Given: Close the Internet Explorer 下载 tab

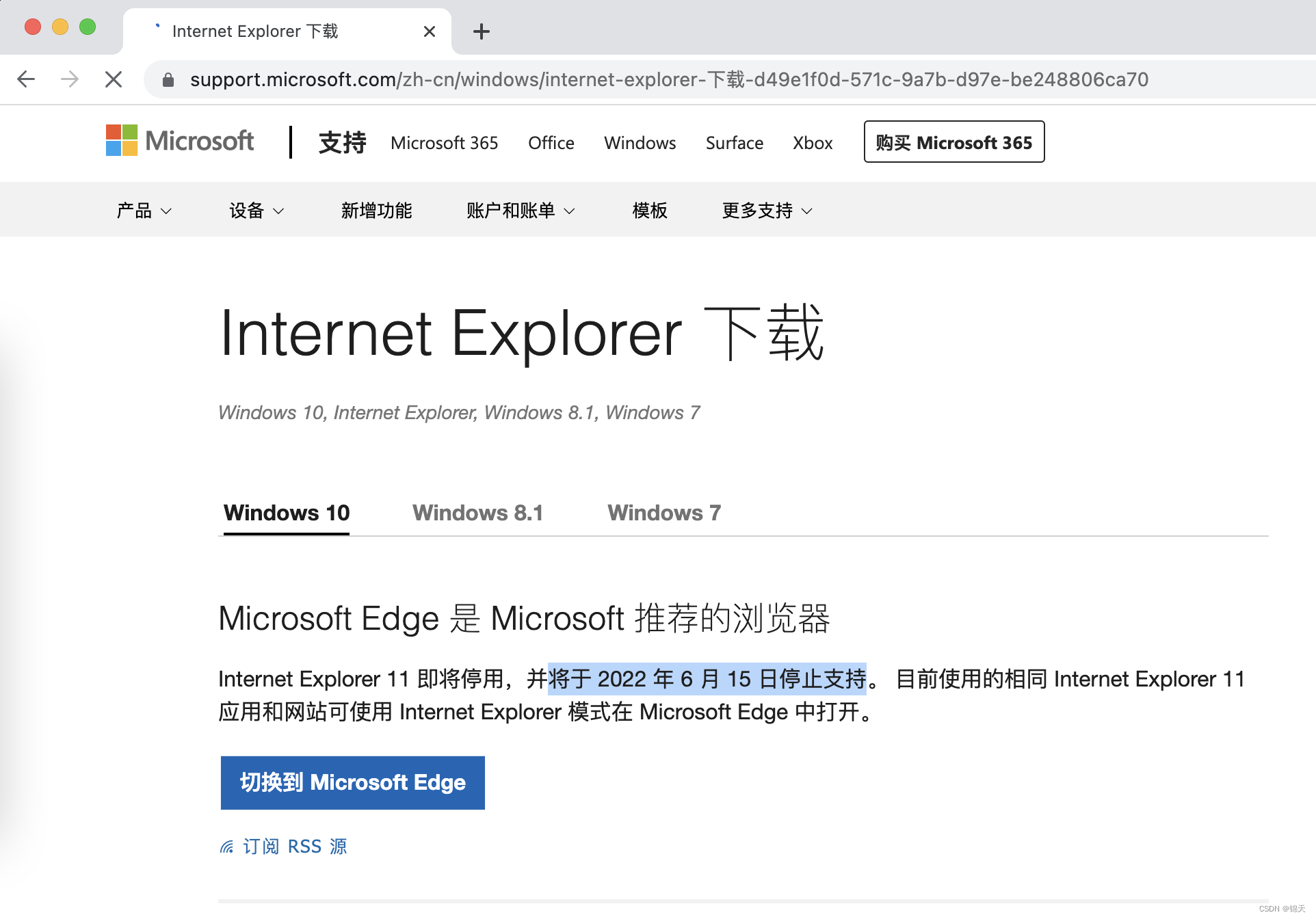Looking at the screenshot, I should coord(430,31).
